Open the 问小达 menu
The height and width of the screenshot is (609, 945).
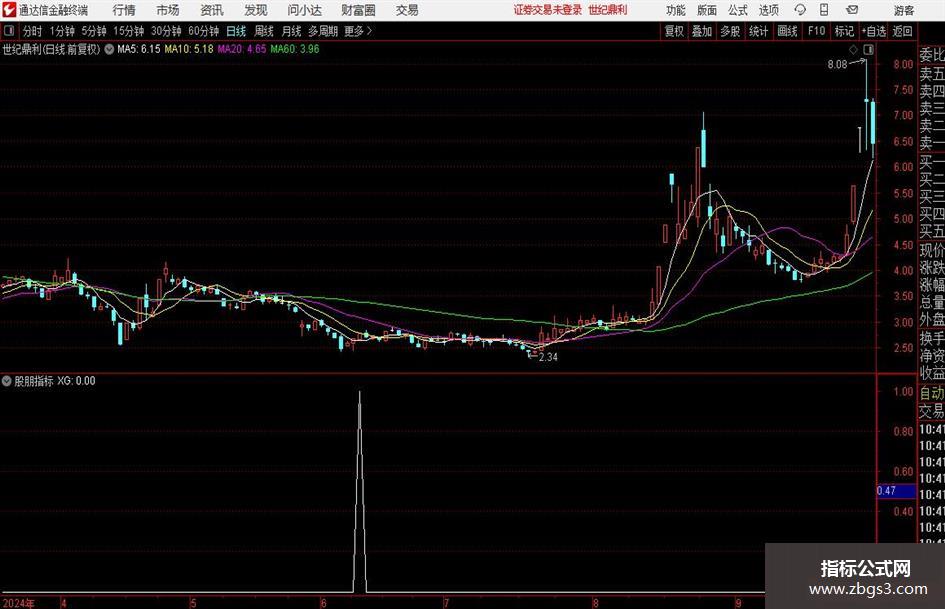tap(304, 10)
